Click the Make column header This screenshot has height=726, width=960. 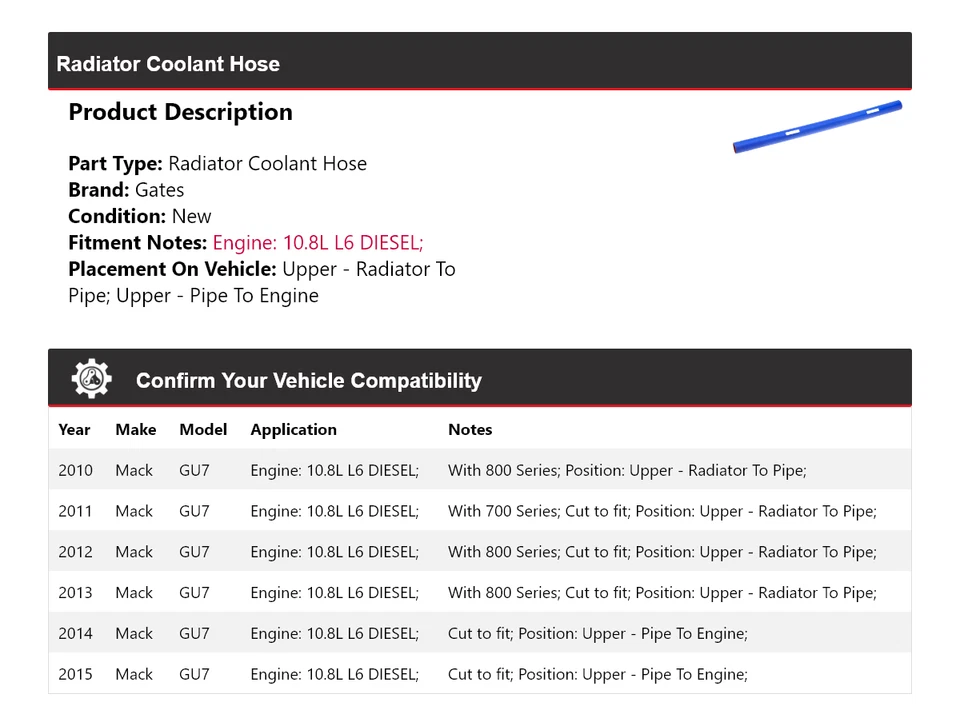tap(135, 430)
